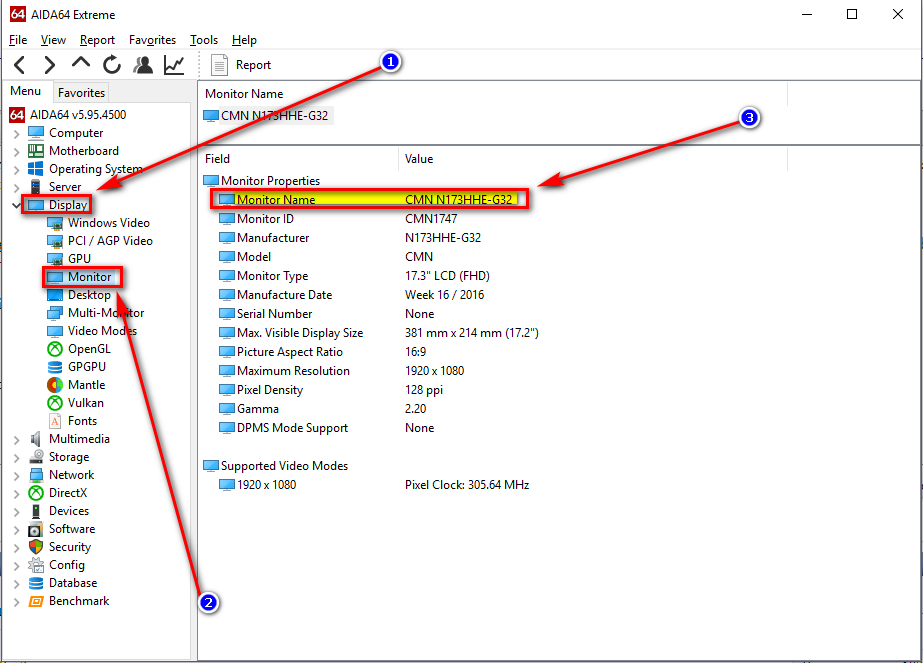Select the Motherboard tree icon

pos(36,151)
